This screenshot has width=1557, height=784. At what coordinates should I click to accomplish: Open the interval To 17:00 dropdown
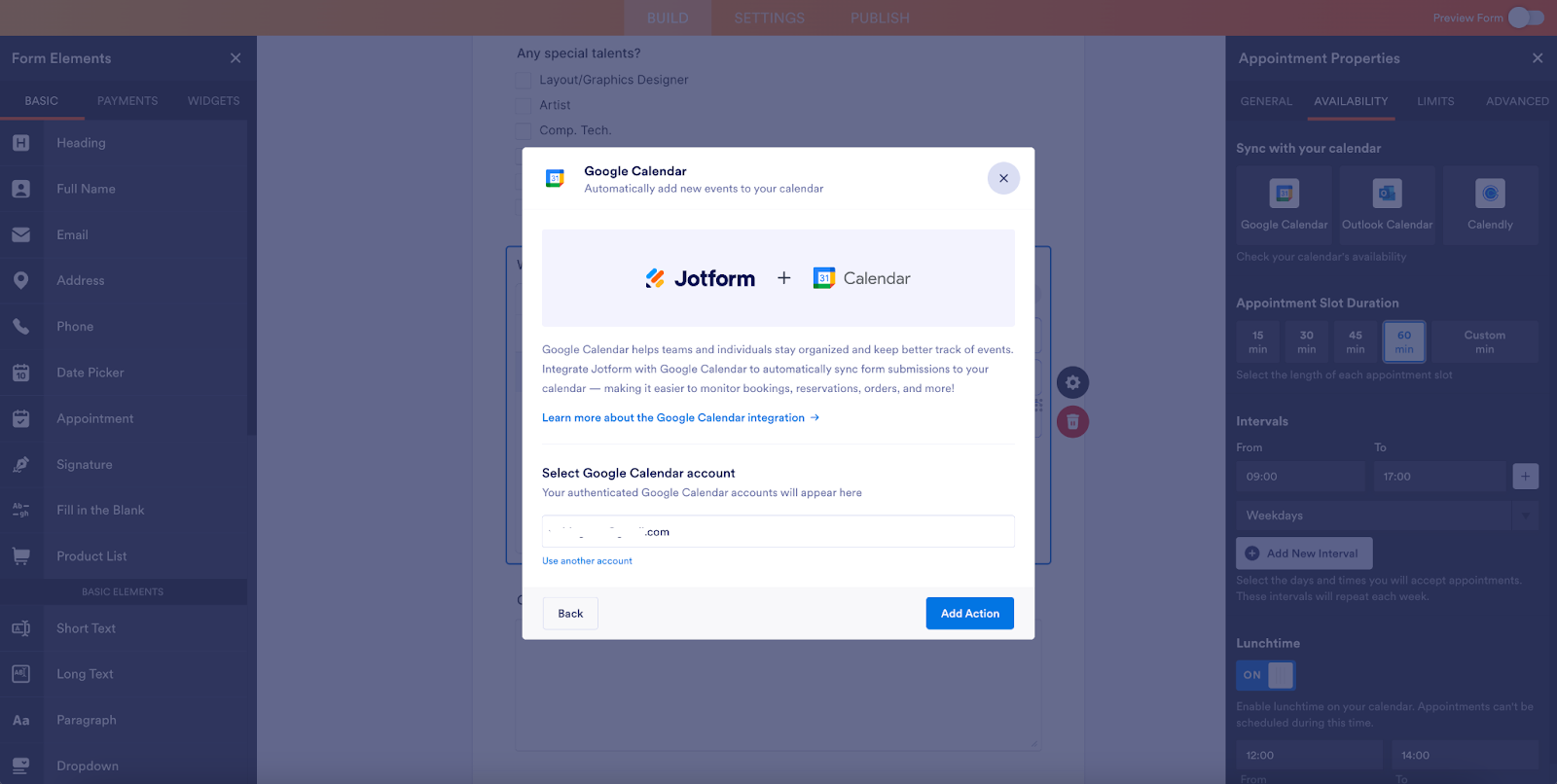[1439, 477]
